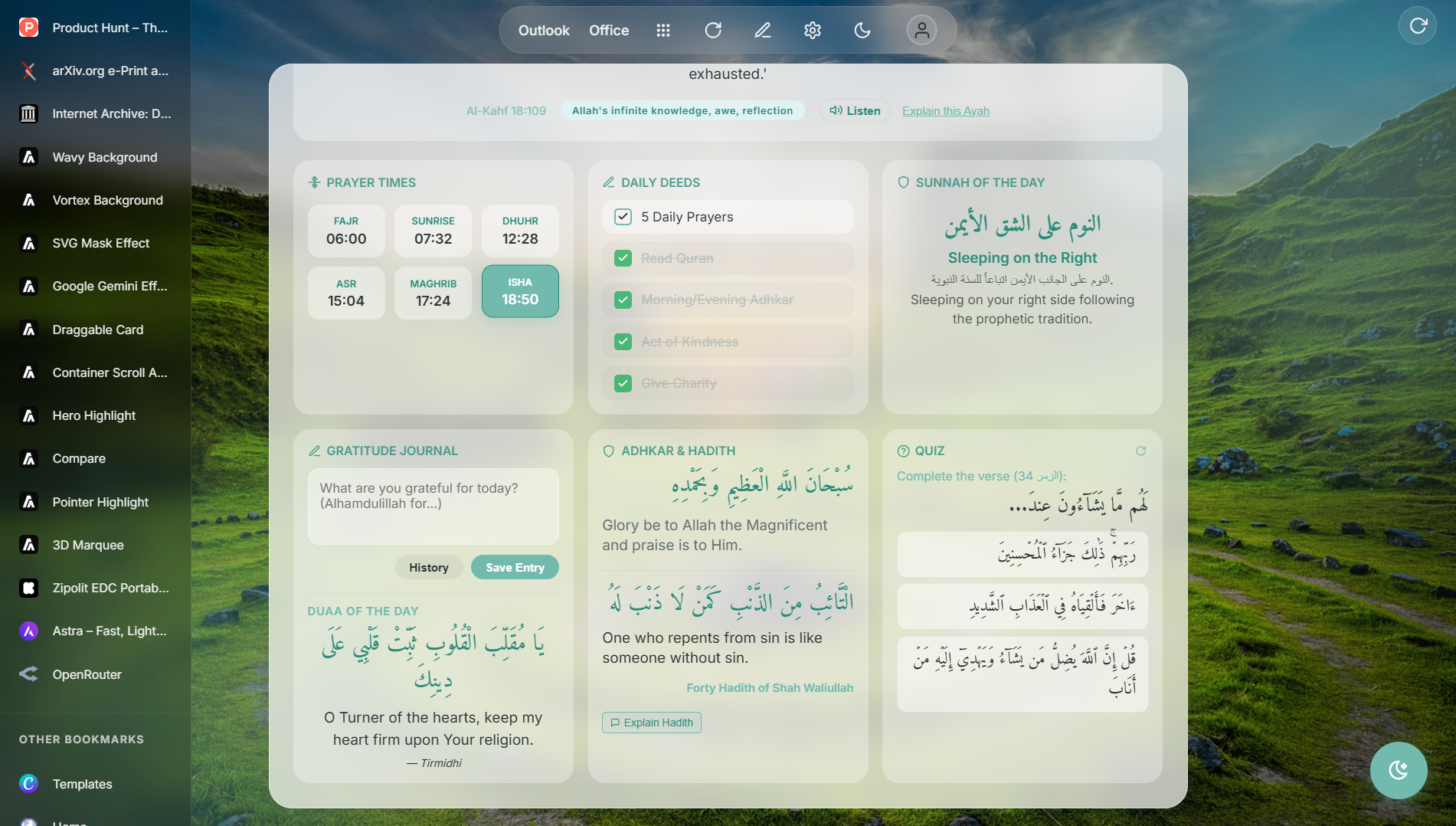Uncheck the Give Charity daily deed
The image size is (1456, 826).
[x=623, y=383]
